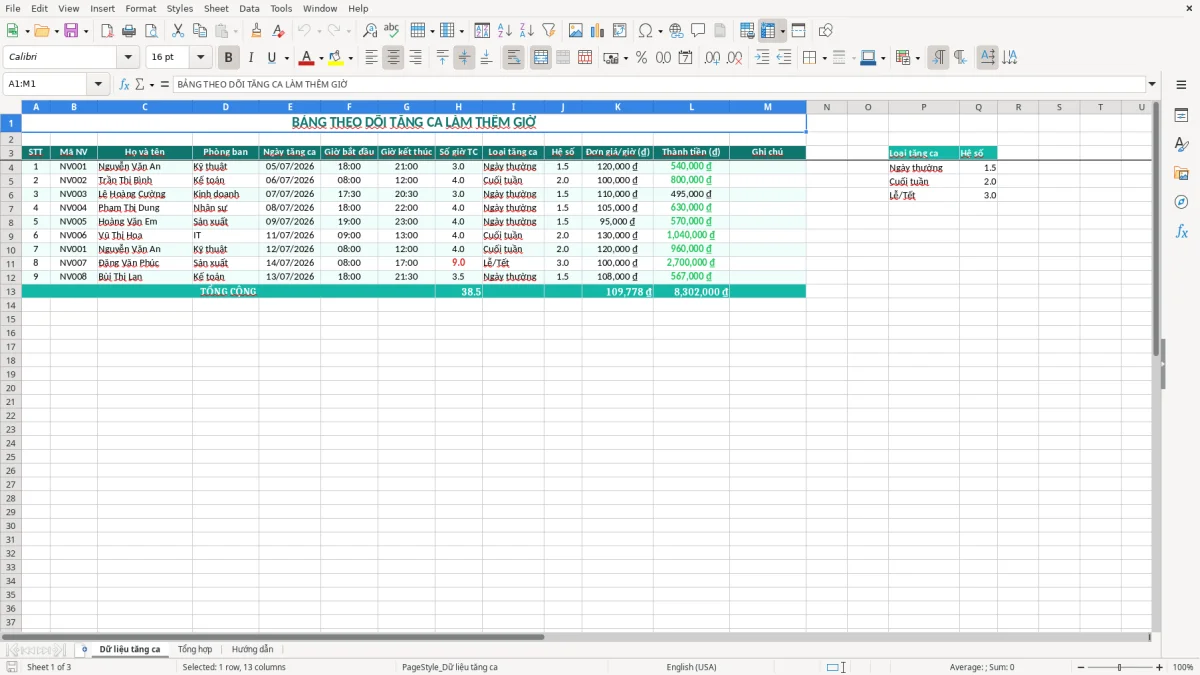Toggle Underline formatting
Screen dimensions: 1200x675
tap(270, 58)
